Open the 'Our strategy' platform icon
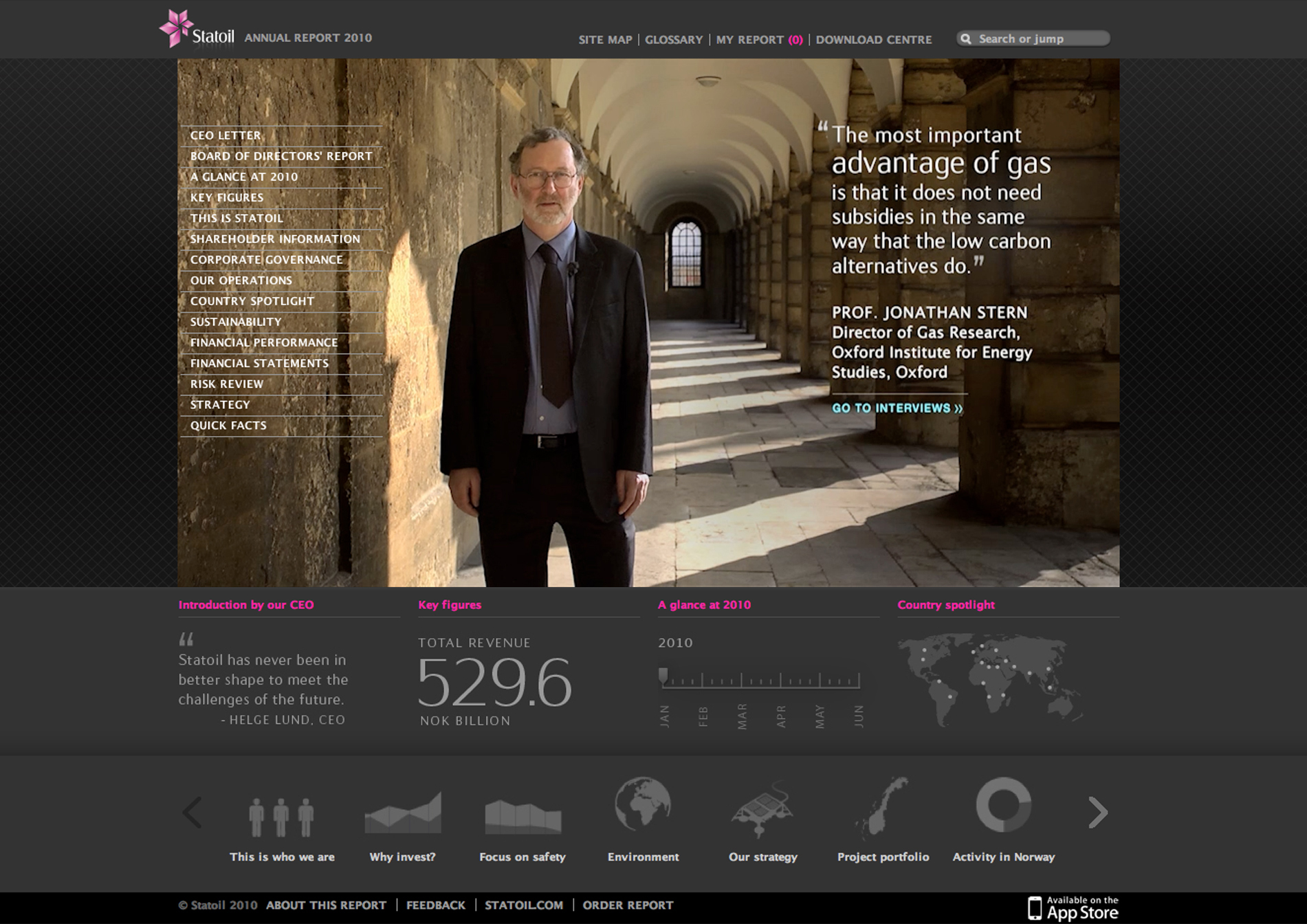 pos(762,808)
